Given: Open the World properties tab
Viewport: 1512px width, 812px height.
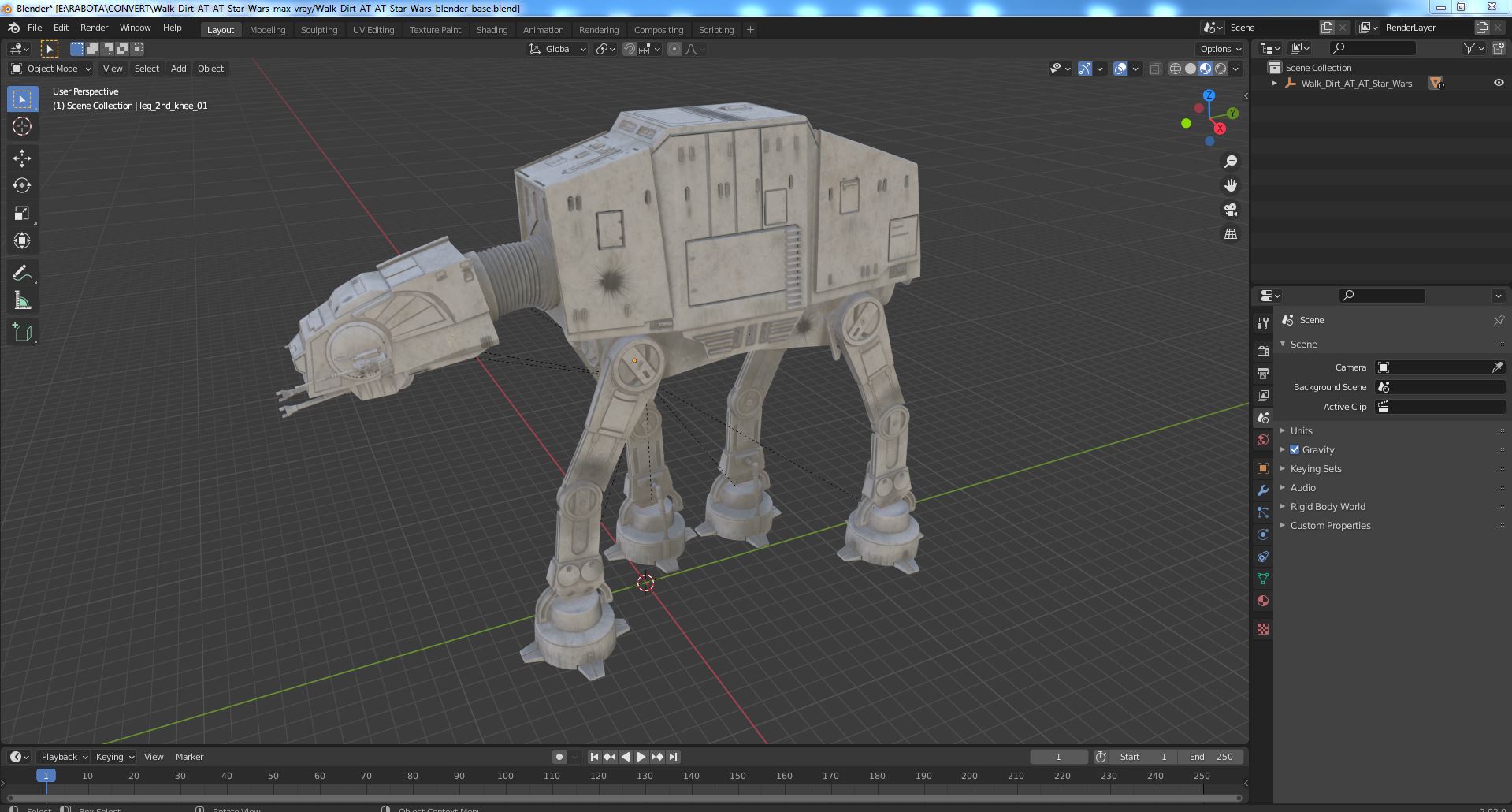Looking at the screenshot, I should coord(1263,439).
